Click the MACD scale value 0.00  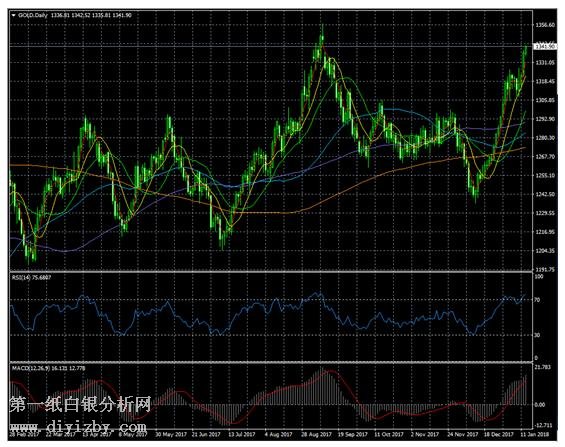(540, 404)
